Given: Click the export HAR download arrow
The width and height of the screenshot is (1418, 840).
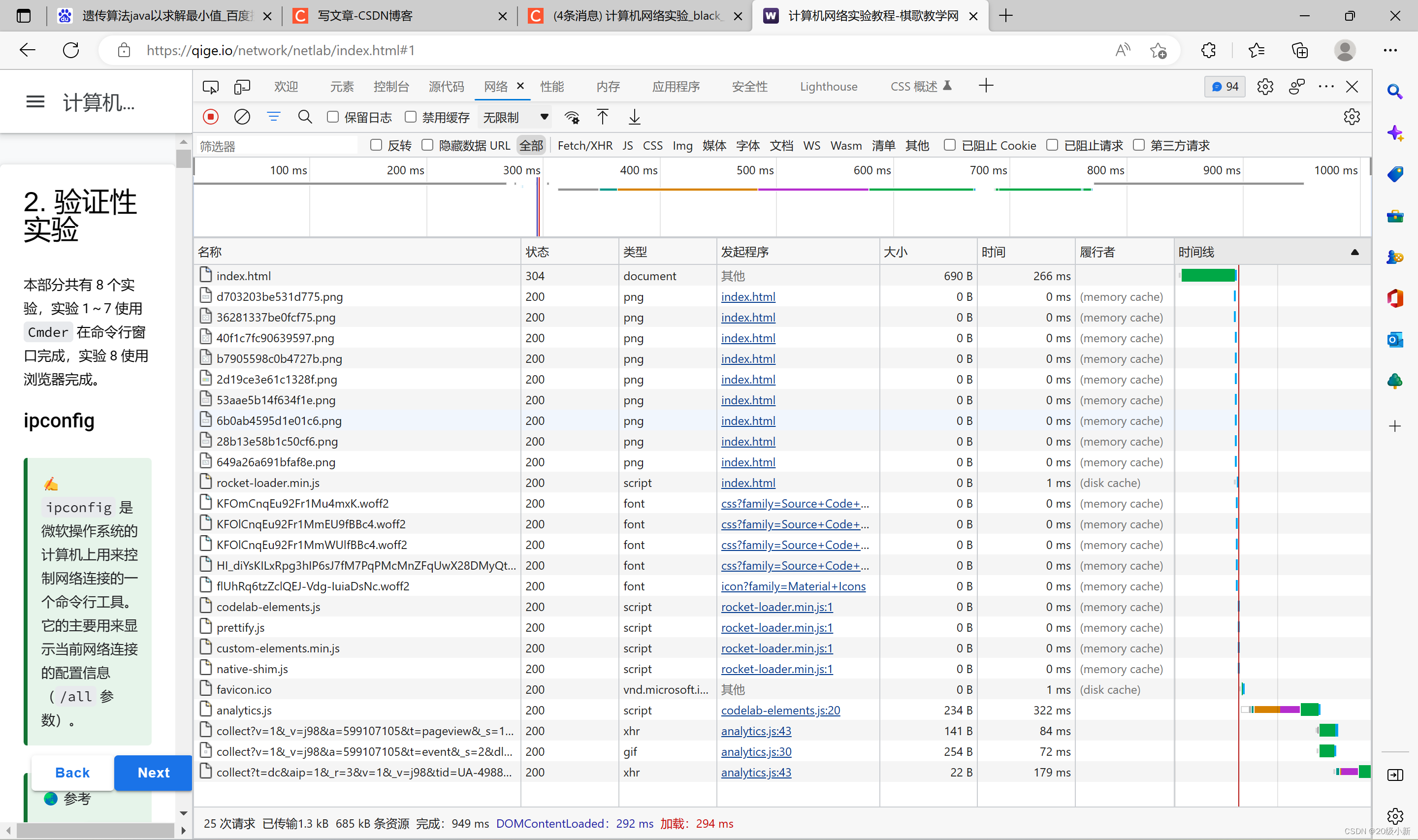Looking at the screenshot, I should click(x=634, y=117).
